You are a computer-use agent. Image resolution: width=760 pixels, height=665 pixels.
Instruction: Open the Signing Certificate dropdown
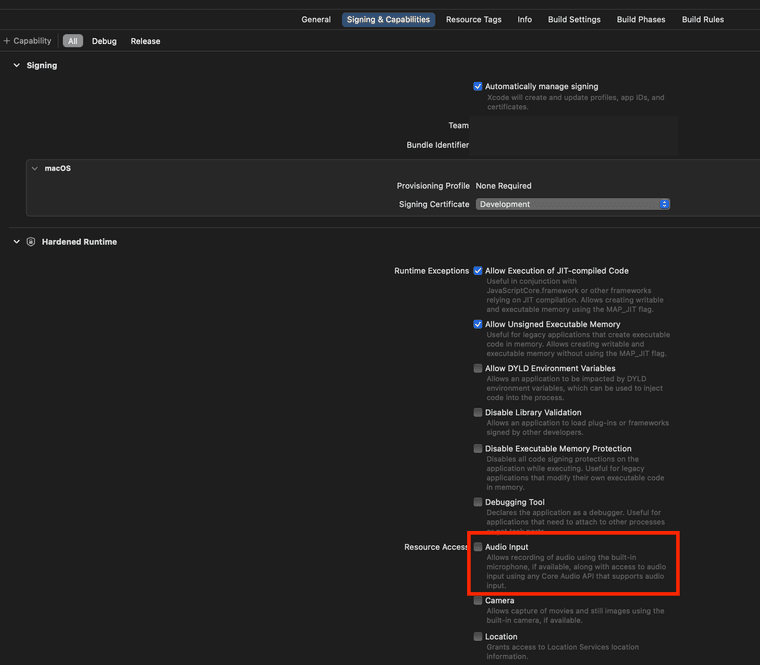572,204
